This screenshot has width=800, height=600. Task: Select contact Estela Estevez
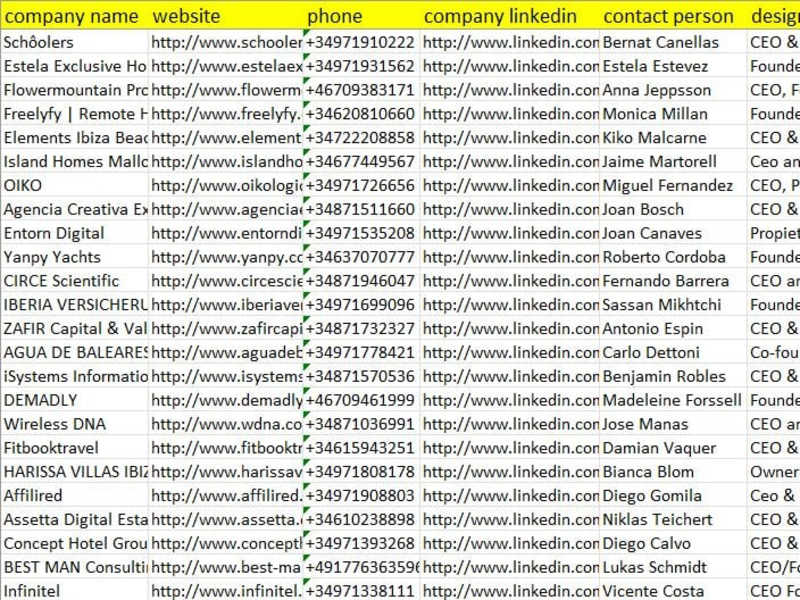pos(673,66)
